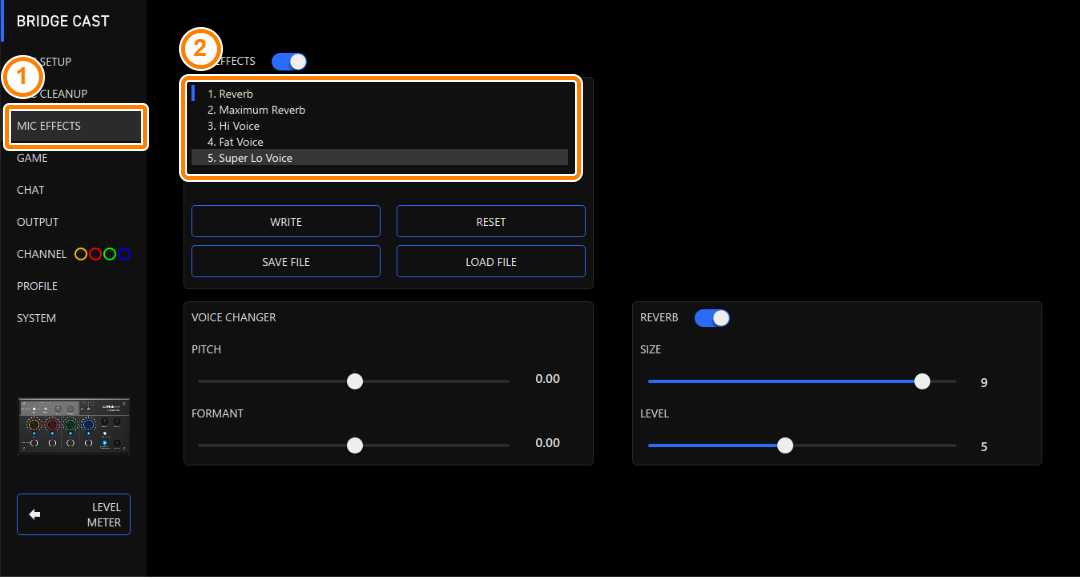The height and width of the screenshot is (580, 1082).
Task: Click the FORMANT slider handle
Action: point(355,446)
